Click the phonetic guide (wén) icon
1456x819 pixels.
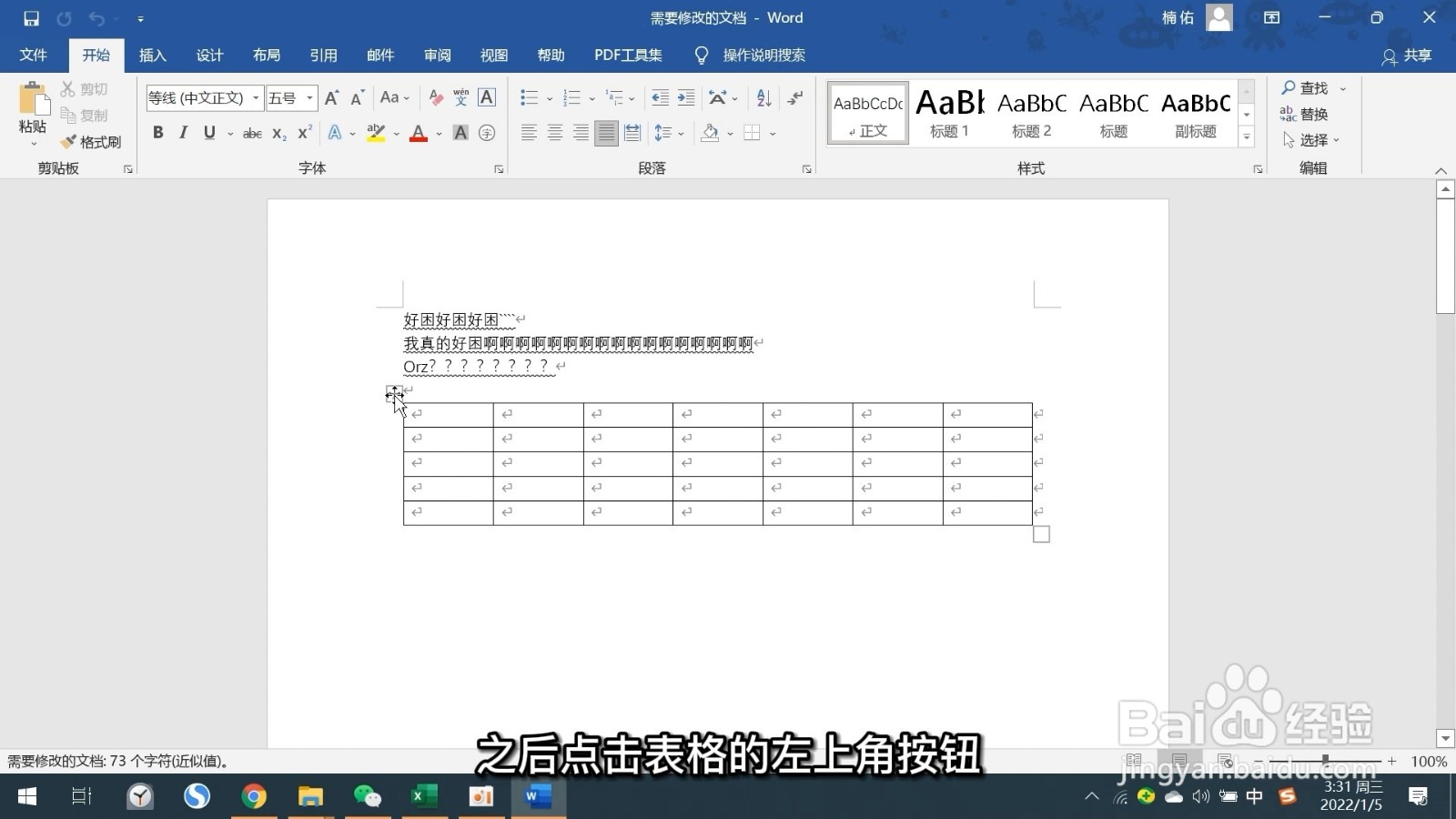point(461,97)
